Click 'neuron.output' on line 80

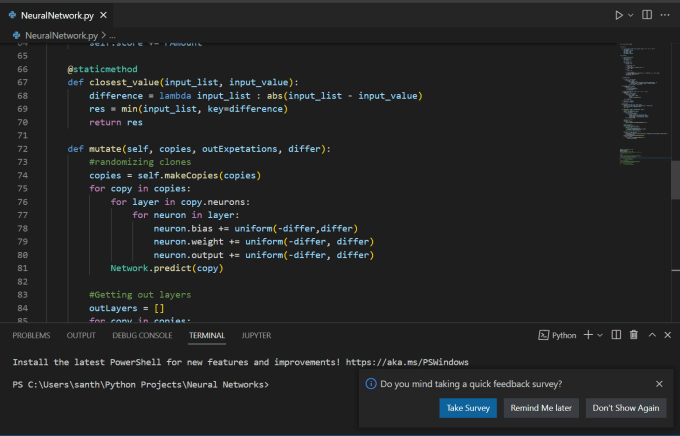point(189,255)
